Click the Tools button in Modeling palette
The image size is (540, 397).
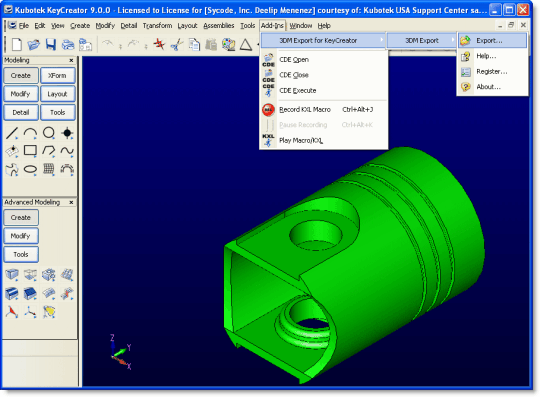pos(58,113)
